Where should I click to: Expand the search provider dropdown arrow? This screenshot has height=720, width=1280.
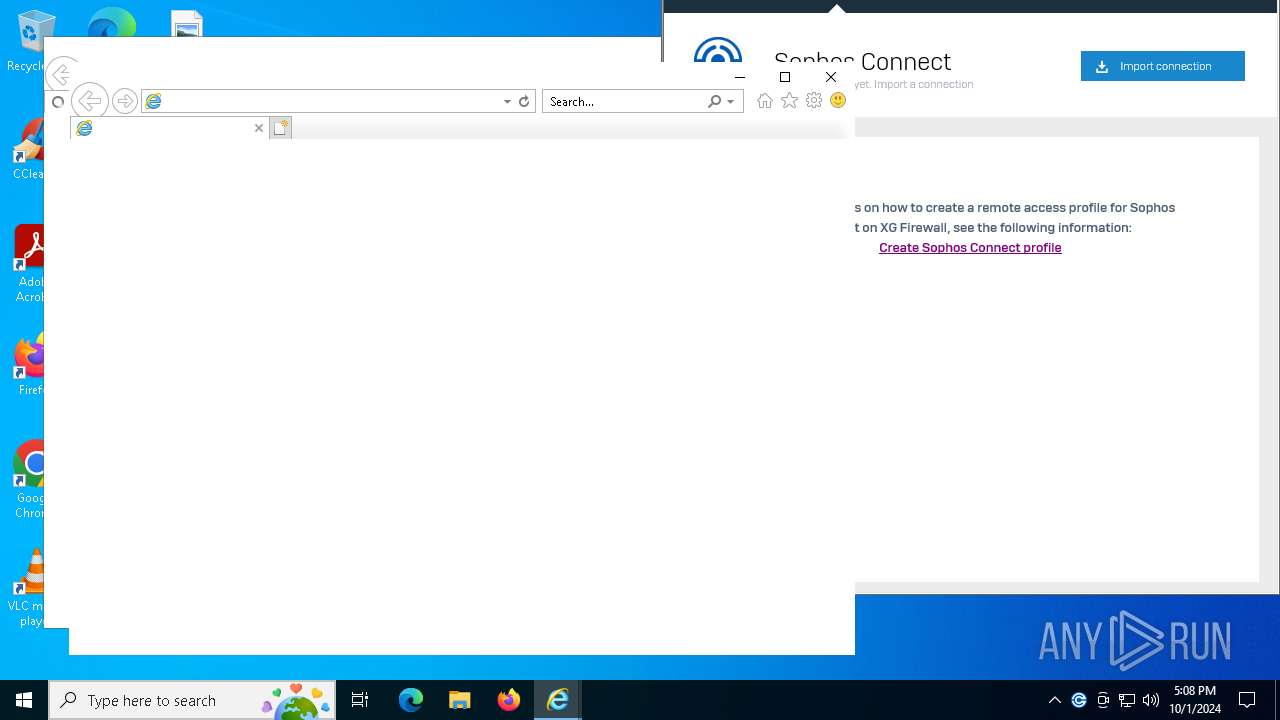[731, 101]
